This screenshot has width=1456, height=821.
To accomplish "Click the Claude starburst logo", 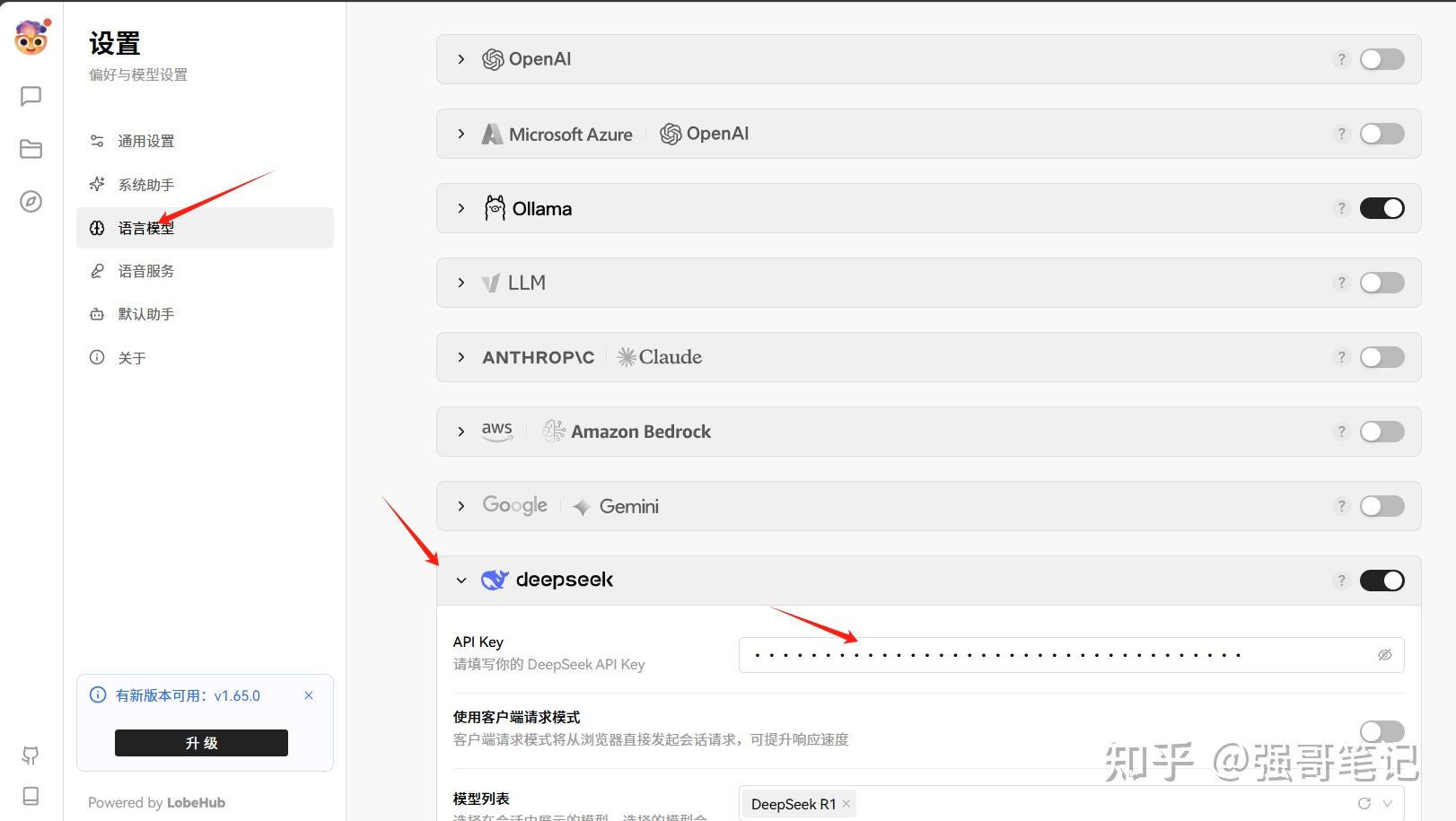I will [627, 357].
